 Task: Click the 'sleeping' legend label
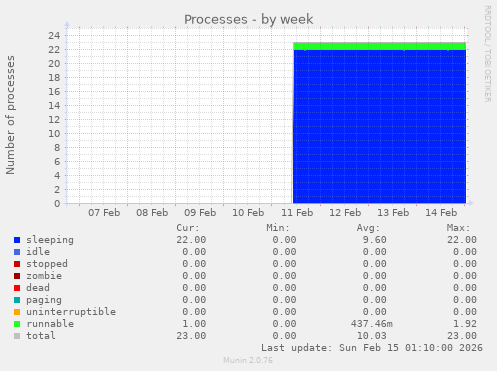(x=50, y=240)
